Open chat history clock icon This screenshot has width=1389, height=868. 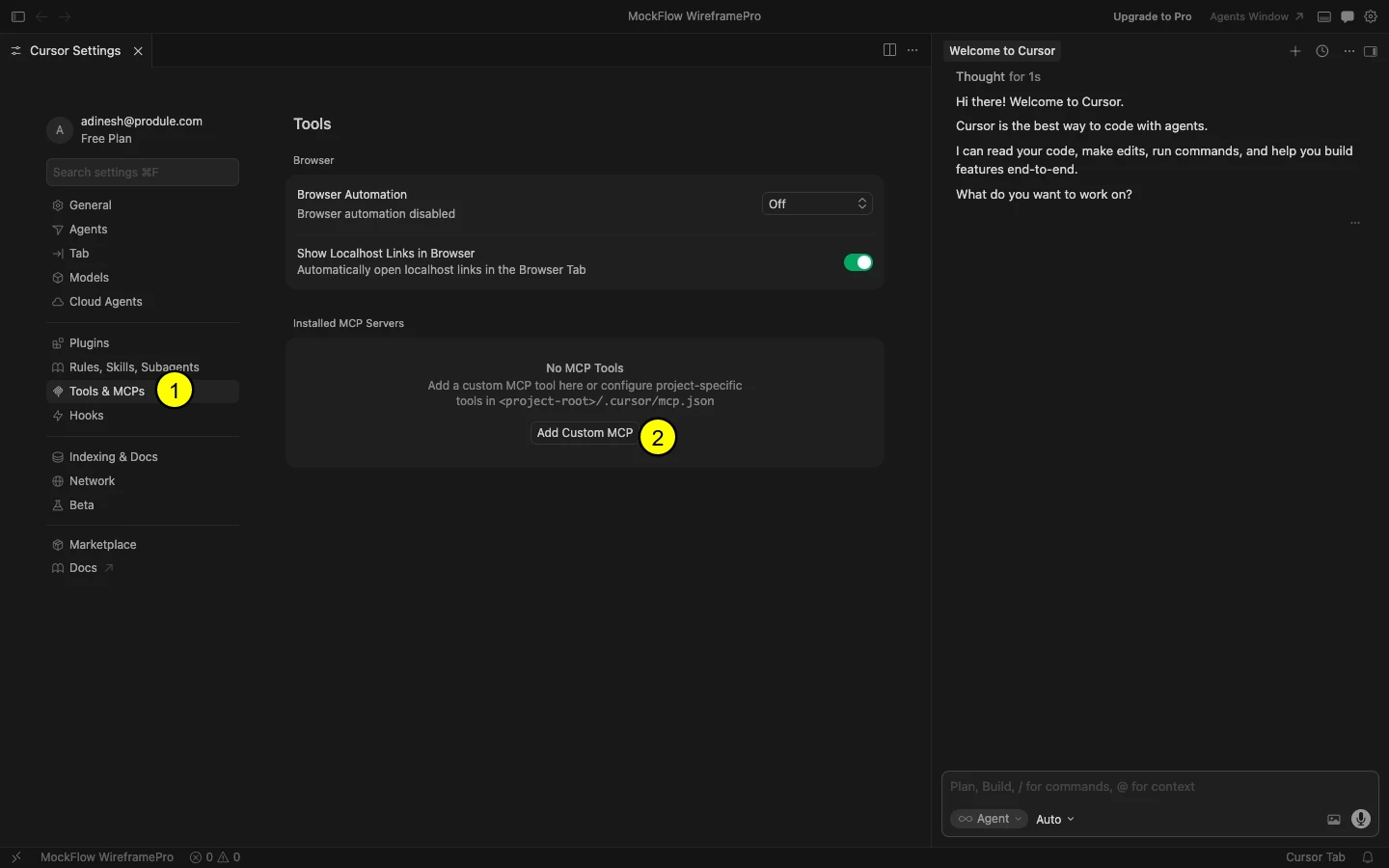click(x=1322, y=51)
